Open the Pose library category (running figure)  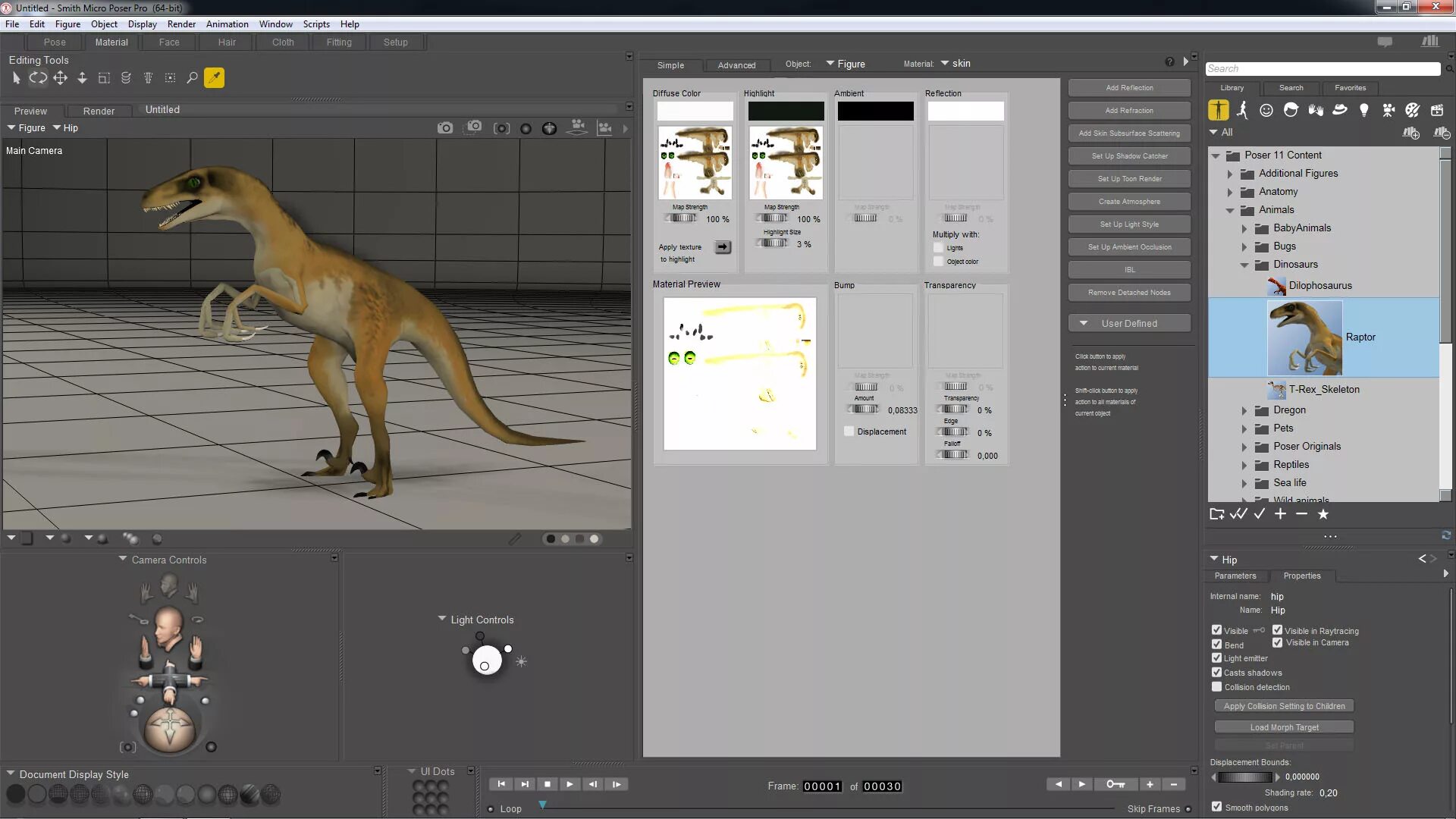pyautogui.click(x=1242, y=111)
